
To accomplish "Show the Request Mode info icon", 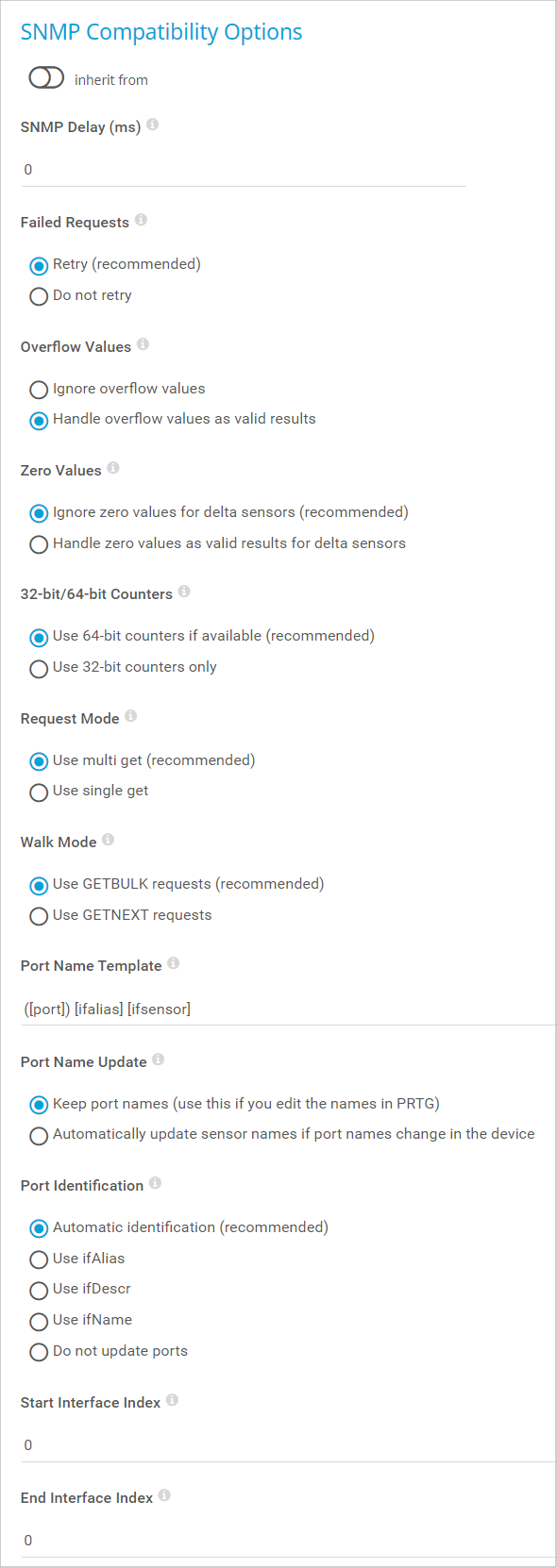I will coord(131,716).
